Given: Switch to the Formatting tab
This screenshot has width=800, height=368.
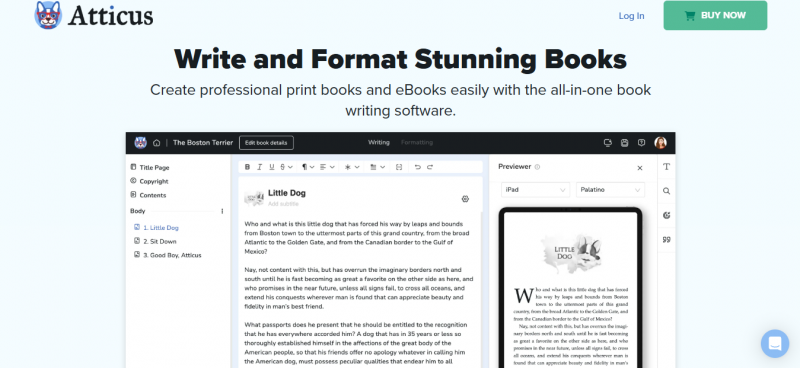Looking at the screenshot, I should 417,142.
